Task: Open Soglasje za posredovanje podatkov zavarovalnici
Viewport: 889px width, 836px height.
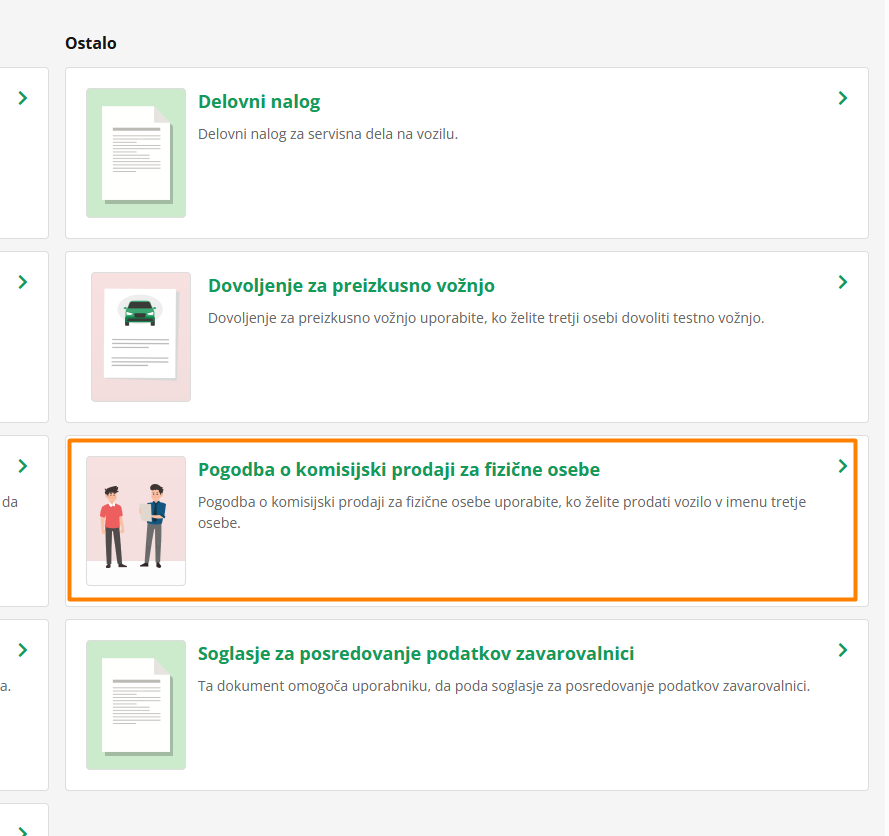Action: 416,654
